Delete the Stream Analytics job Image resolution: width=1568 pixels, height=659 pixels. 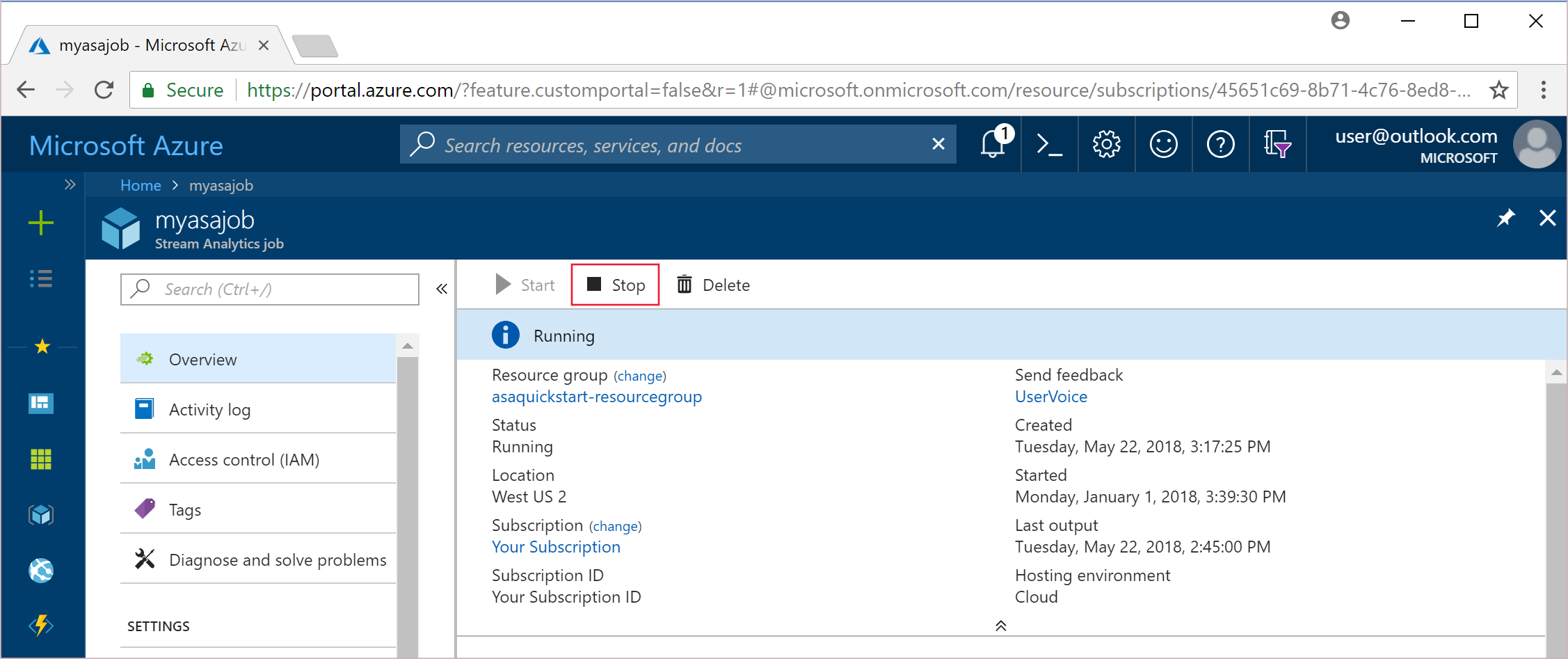(x=714, y=285)
